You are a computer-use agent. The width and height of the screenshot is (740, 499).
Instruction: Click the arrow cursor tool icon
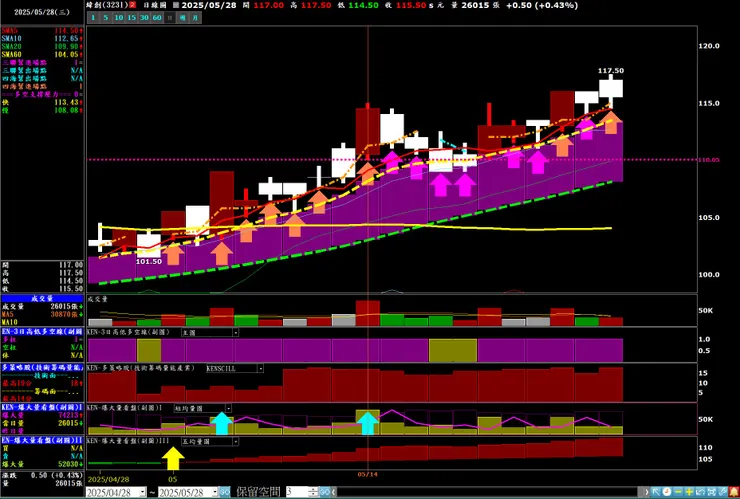[656, 492]
